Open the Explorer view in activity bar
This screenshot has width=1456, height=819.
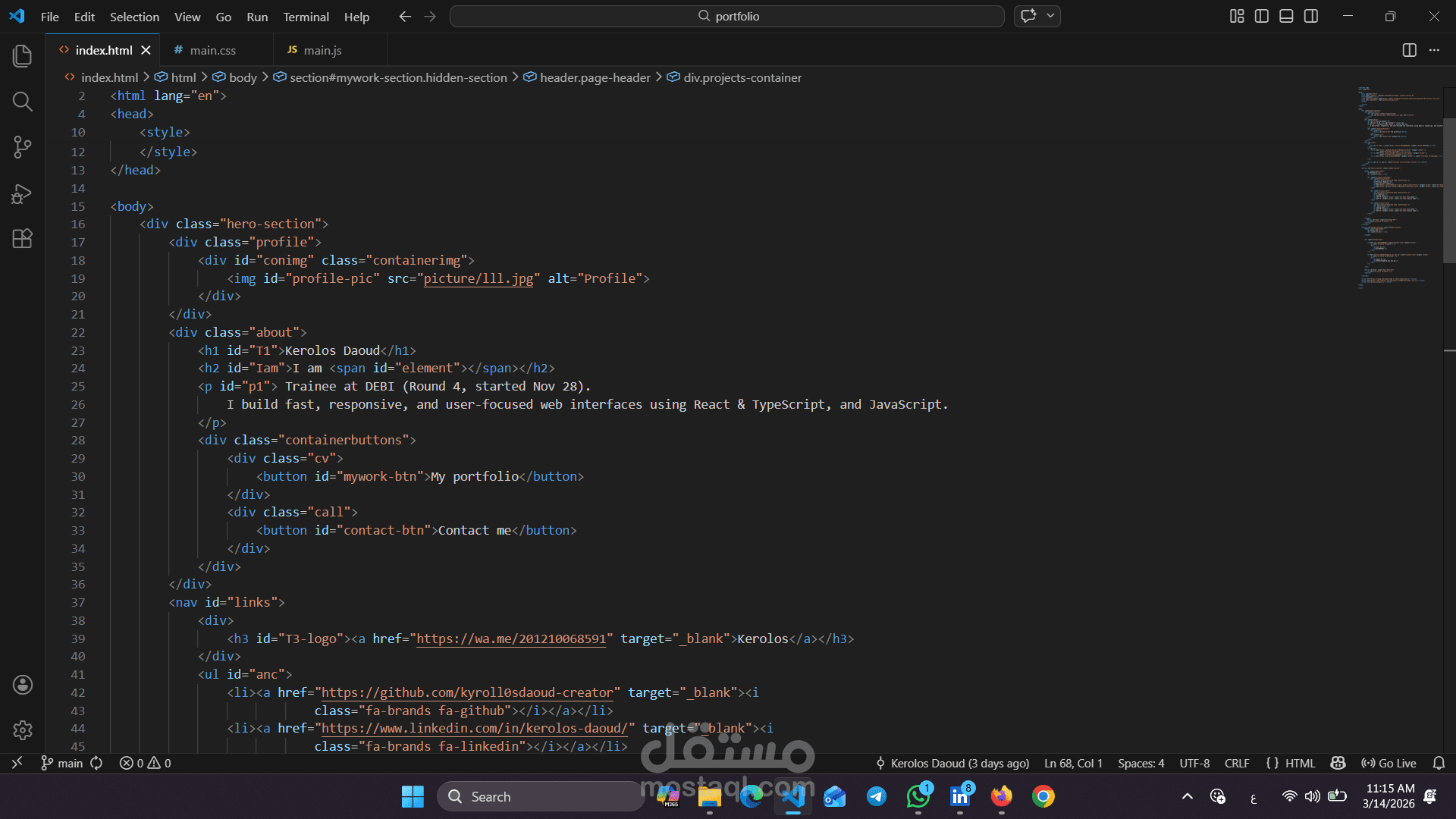pyautogui.click(x=23, y=56)
